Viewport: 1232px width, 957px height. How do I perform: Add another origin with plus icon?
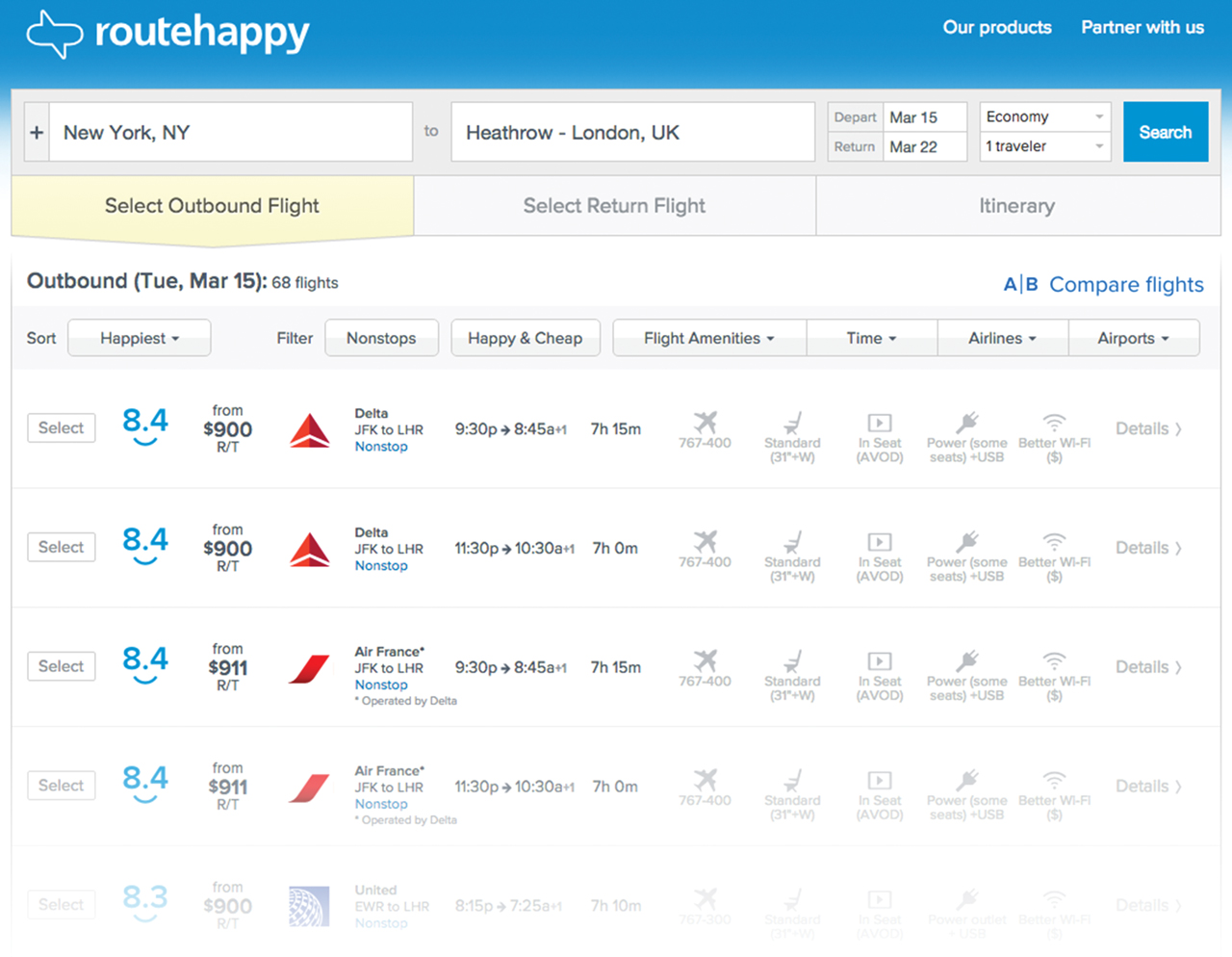[37, 132]
